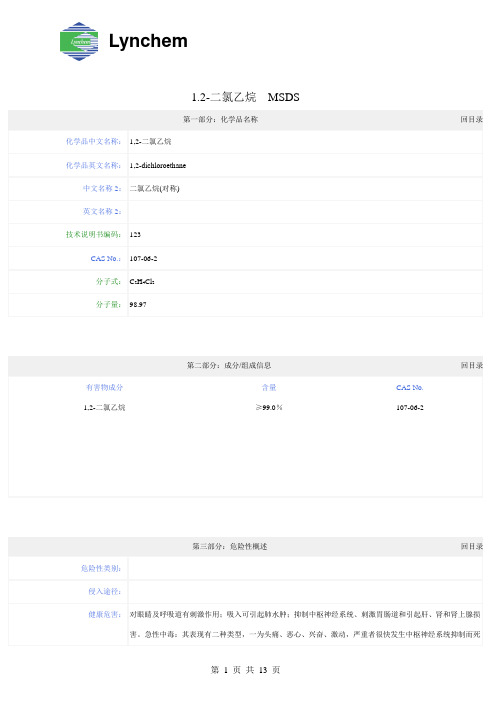Screen dimensions: 496x702
Task: Click the 技术说明书编码 green label
Action: [93, 234]
